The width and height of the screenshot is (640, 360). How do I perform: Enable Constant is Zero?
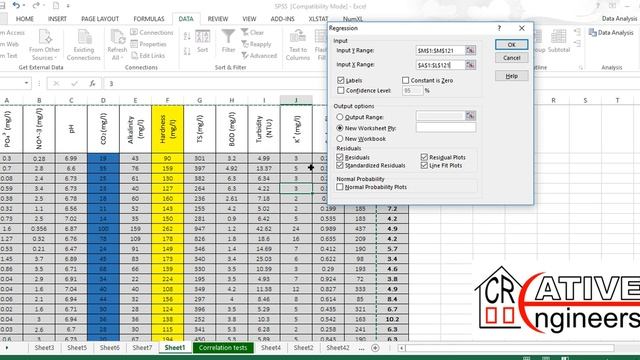coord(405,80)
